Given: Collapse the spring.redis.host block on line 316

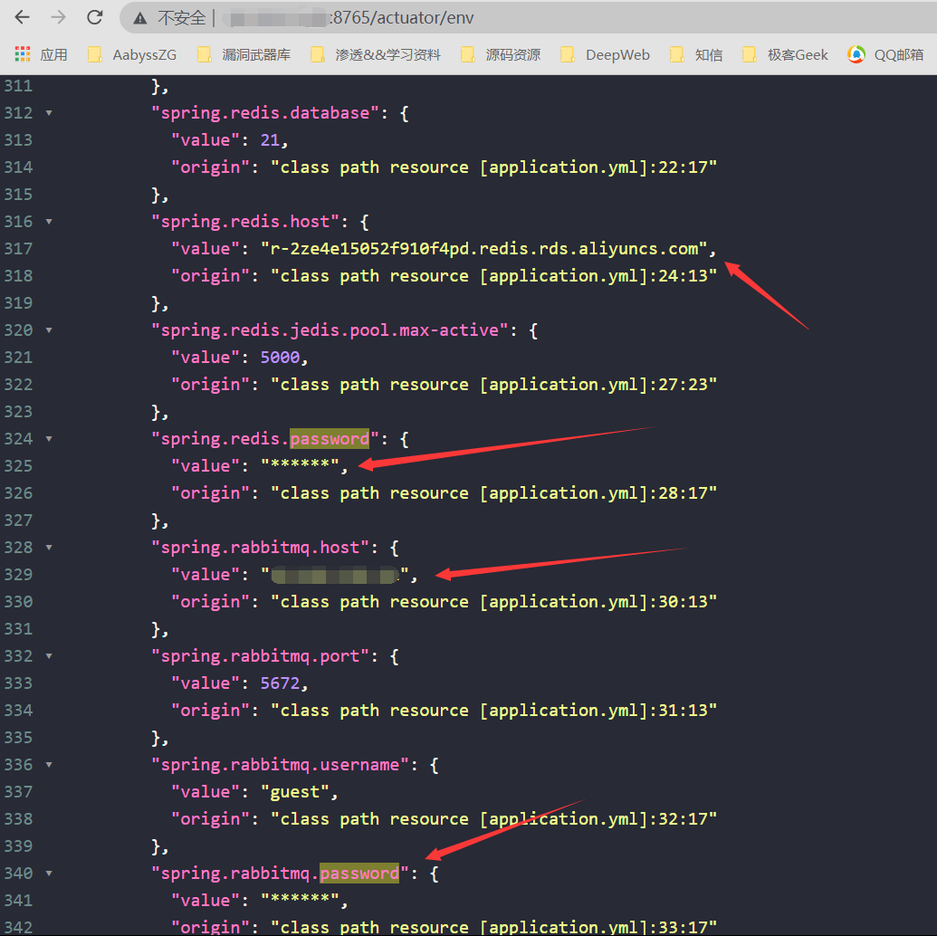Looking at the screenshot, I should tap(49, 222).
